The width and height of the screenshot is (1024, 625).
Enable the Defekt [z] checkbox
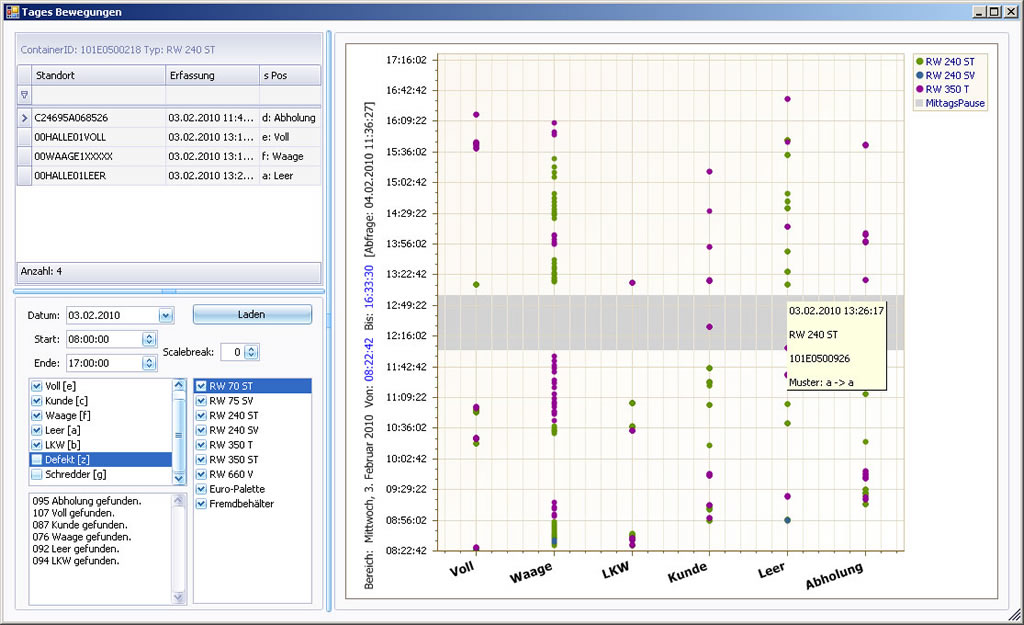(x=38, y=459)
